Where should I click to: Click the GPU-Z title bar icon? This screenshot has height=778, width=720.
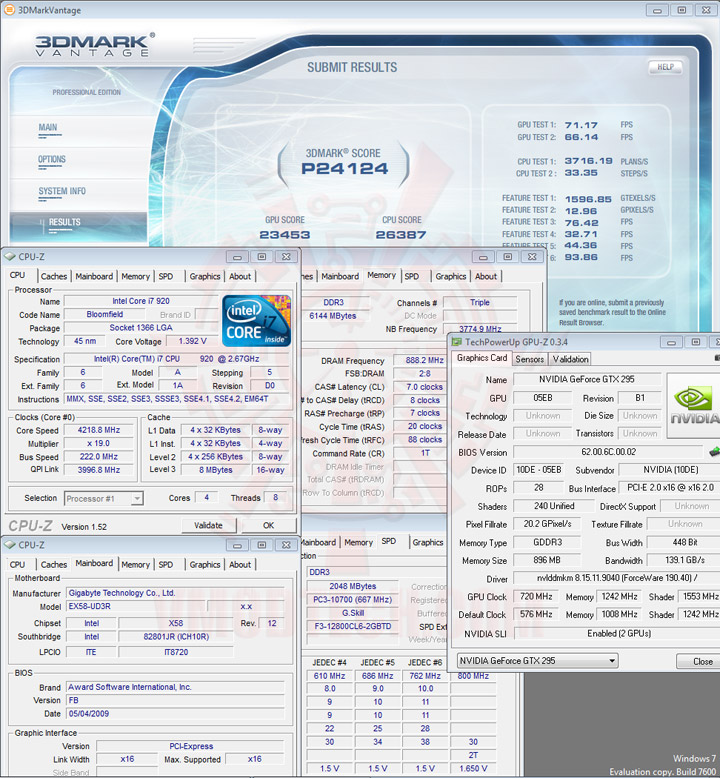457,342
